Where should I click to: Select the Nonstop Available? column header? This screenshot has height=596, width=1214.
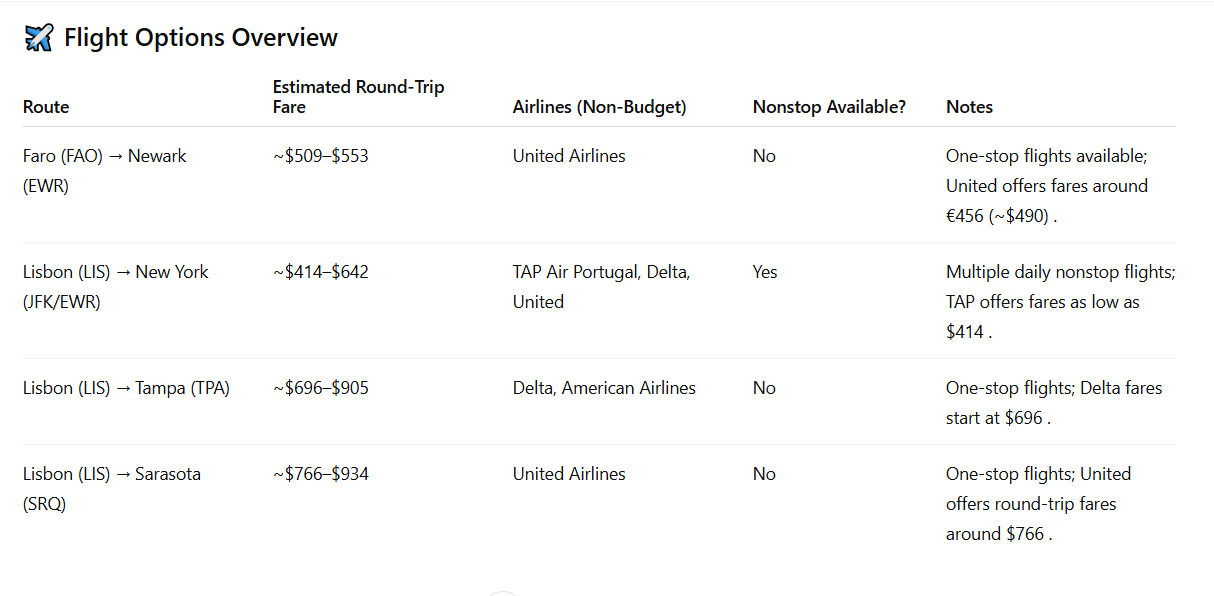click(x=829, y=107)
